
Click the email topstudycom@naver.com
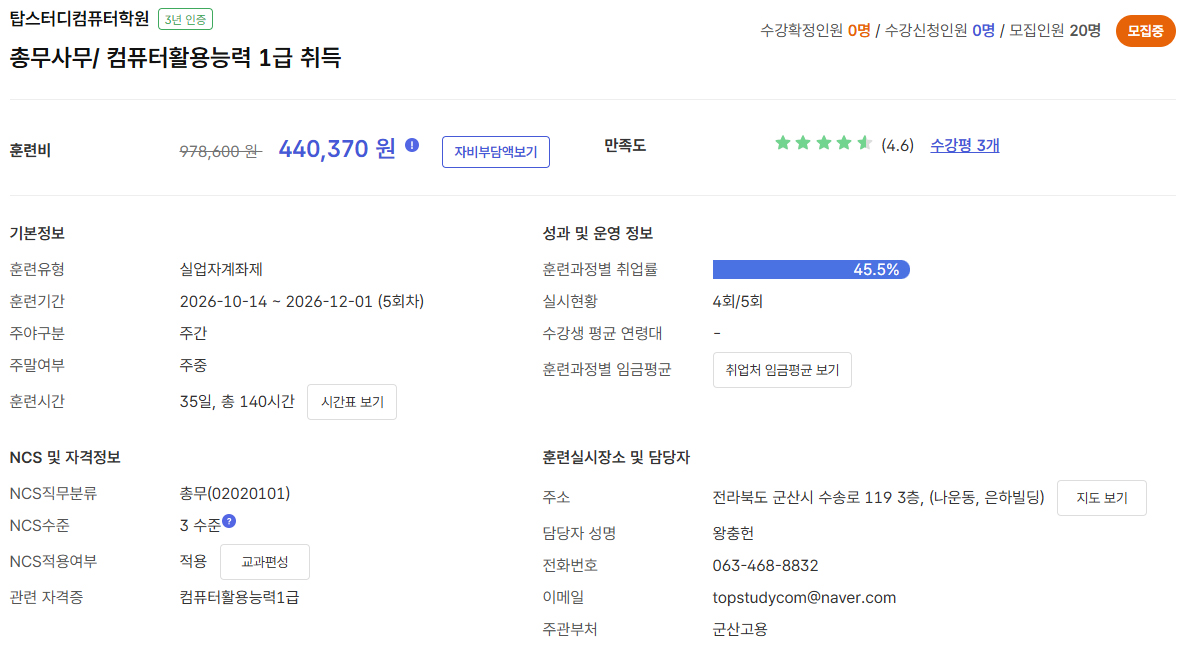804,598
